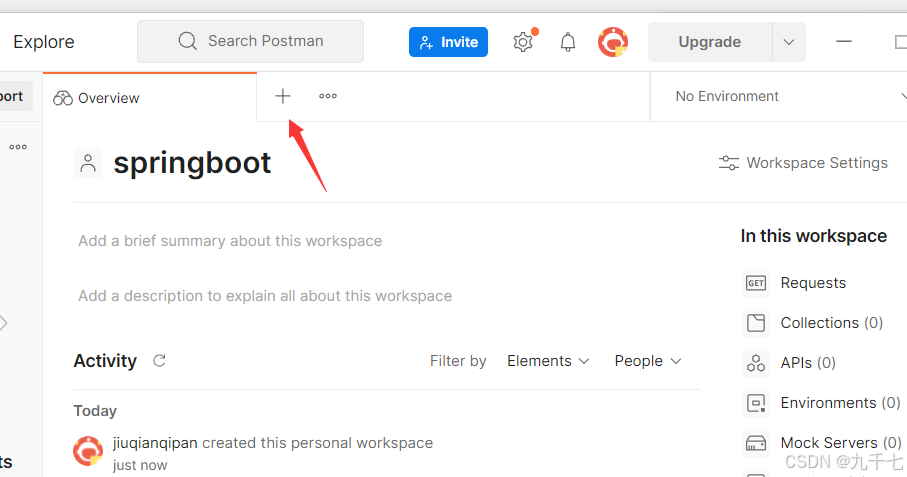
Task: Open user avatar in header
Action: click(613, 42)
